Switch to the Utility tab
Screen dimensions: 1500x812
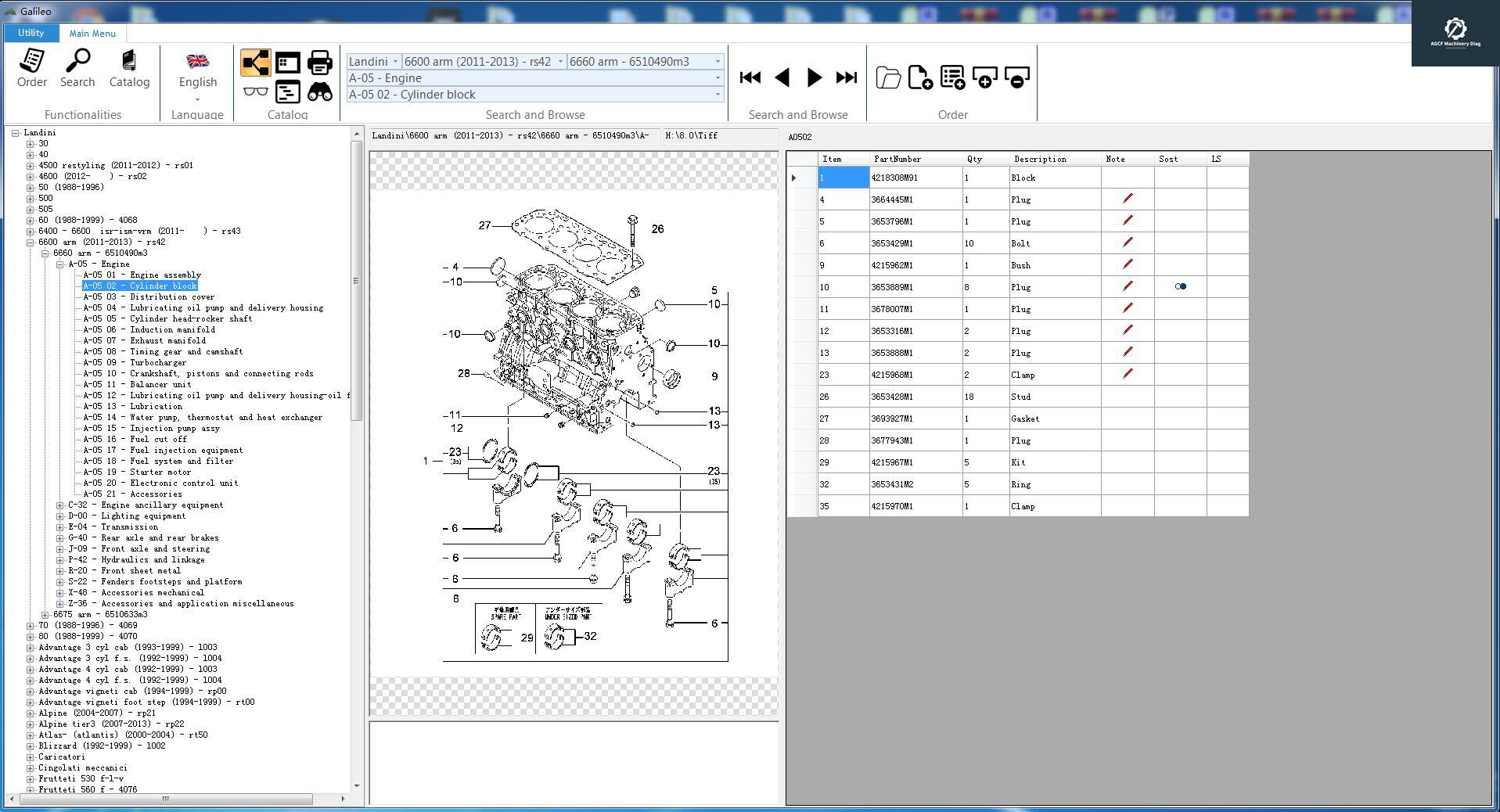click(31, 33)
